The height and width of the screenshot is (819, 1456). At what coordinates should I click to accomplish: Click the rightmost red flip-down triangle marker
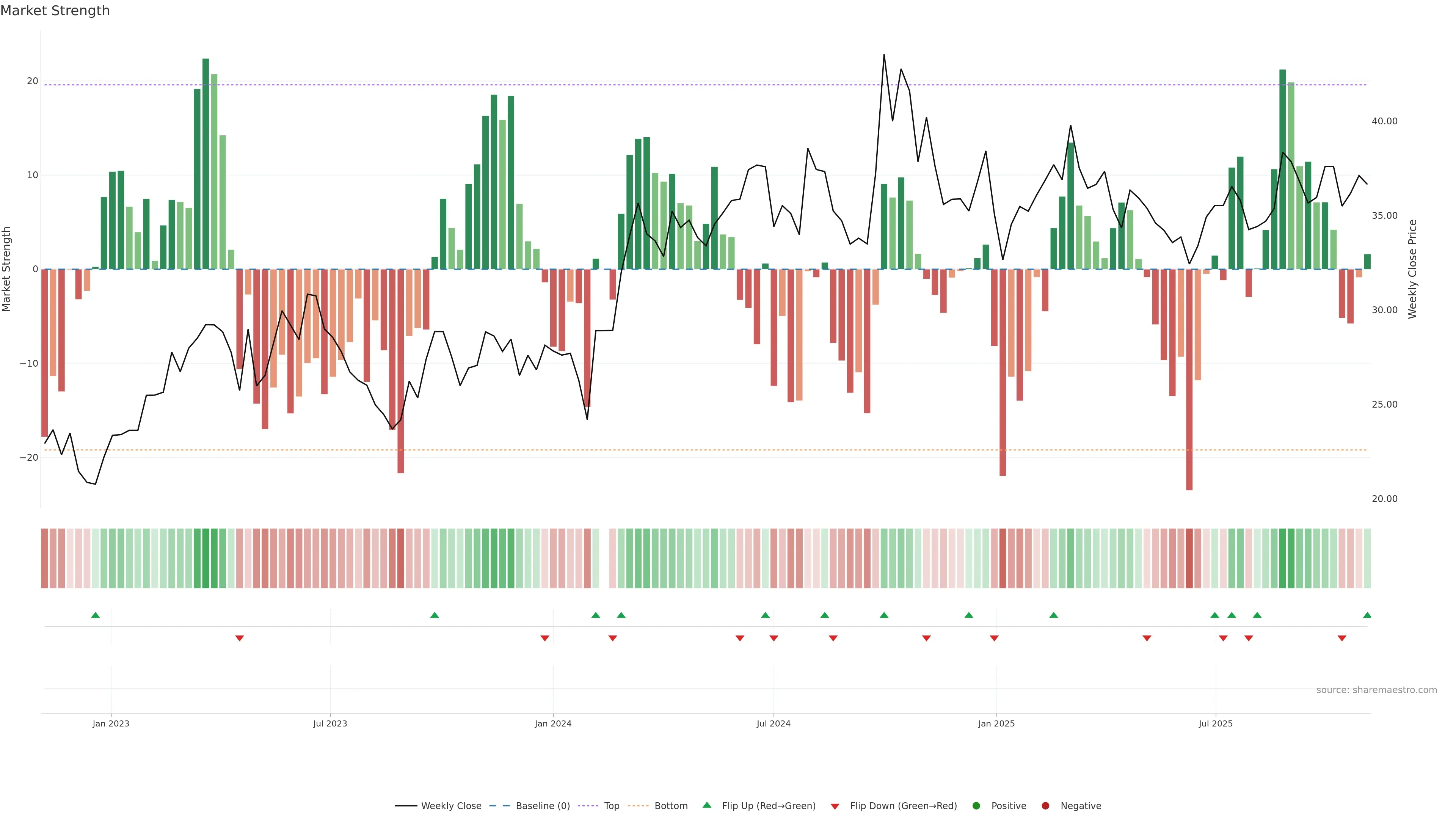click(x=1342, y=638)
